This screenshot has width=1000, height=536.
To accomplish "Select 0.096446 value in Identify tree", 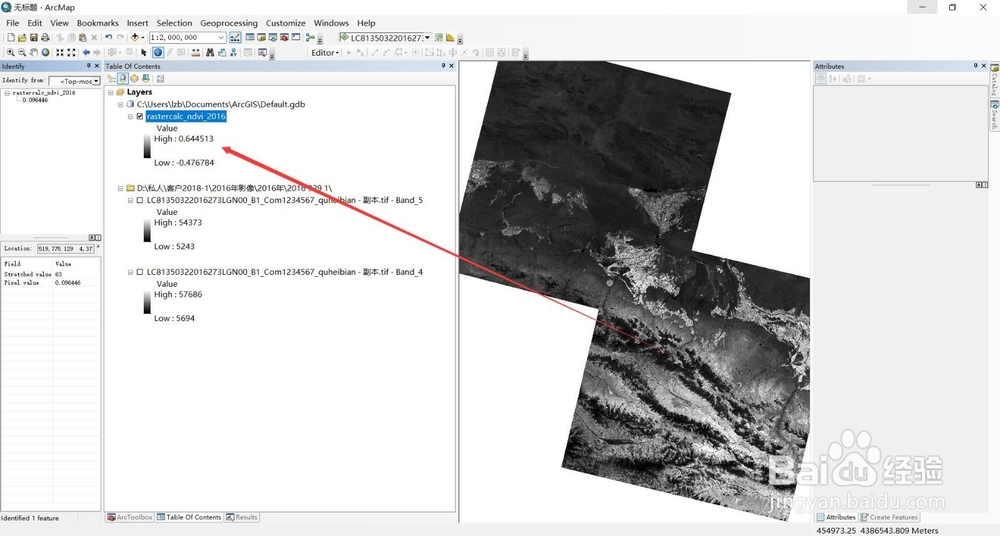I will point(35,100).
